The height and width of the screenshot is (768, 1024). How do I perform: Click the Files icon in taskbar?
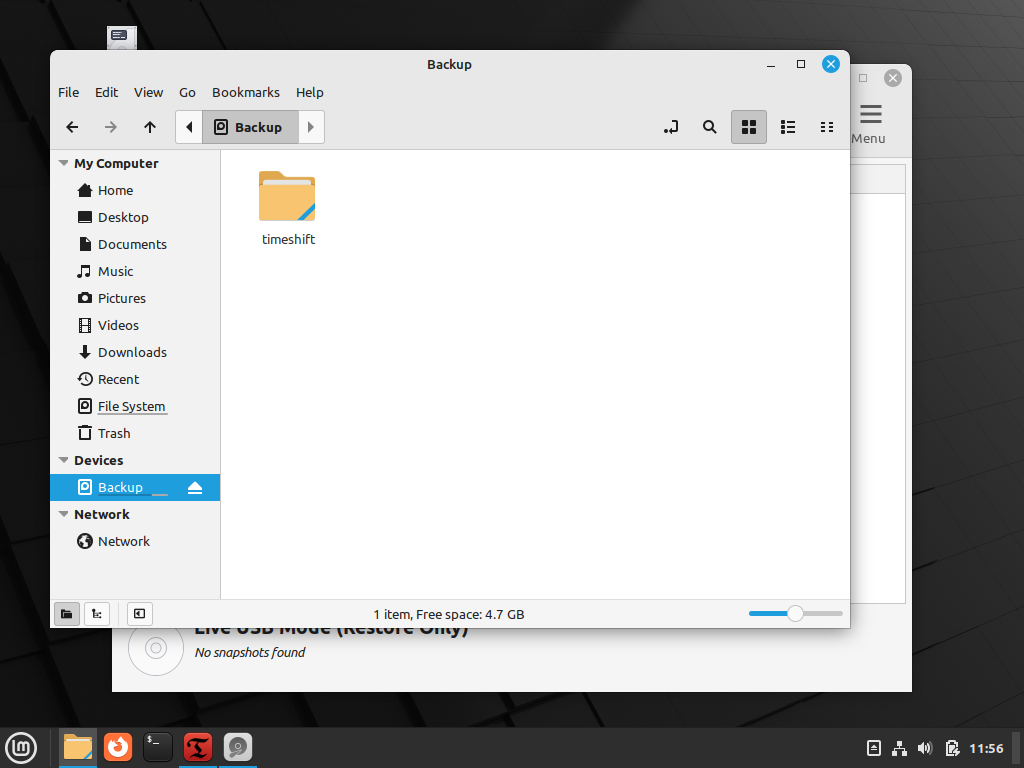78,748
